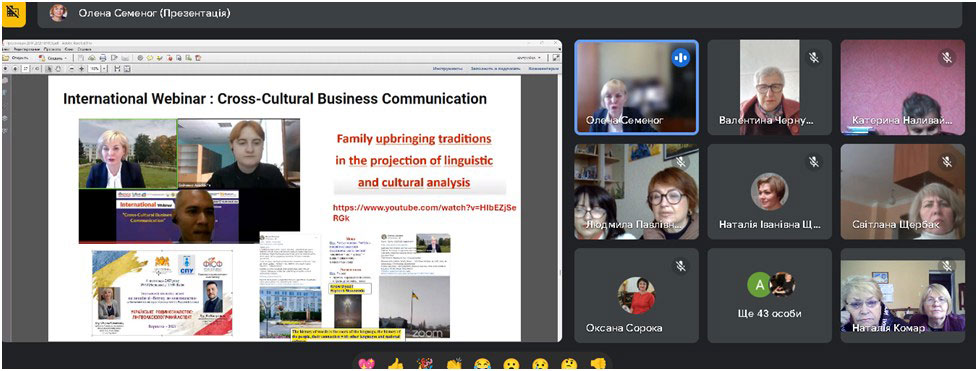This screenshot has width=978, height=371.
Task: Open the Комментарии panel tab
Action: 545,69
